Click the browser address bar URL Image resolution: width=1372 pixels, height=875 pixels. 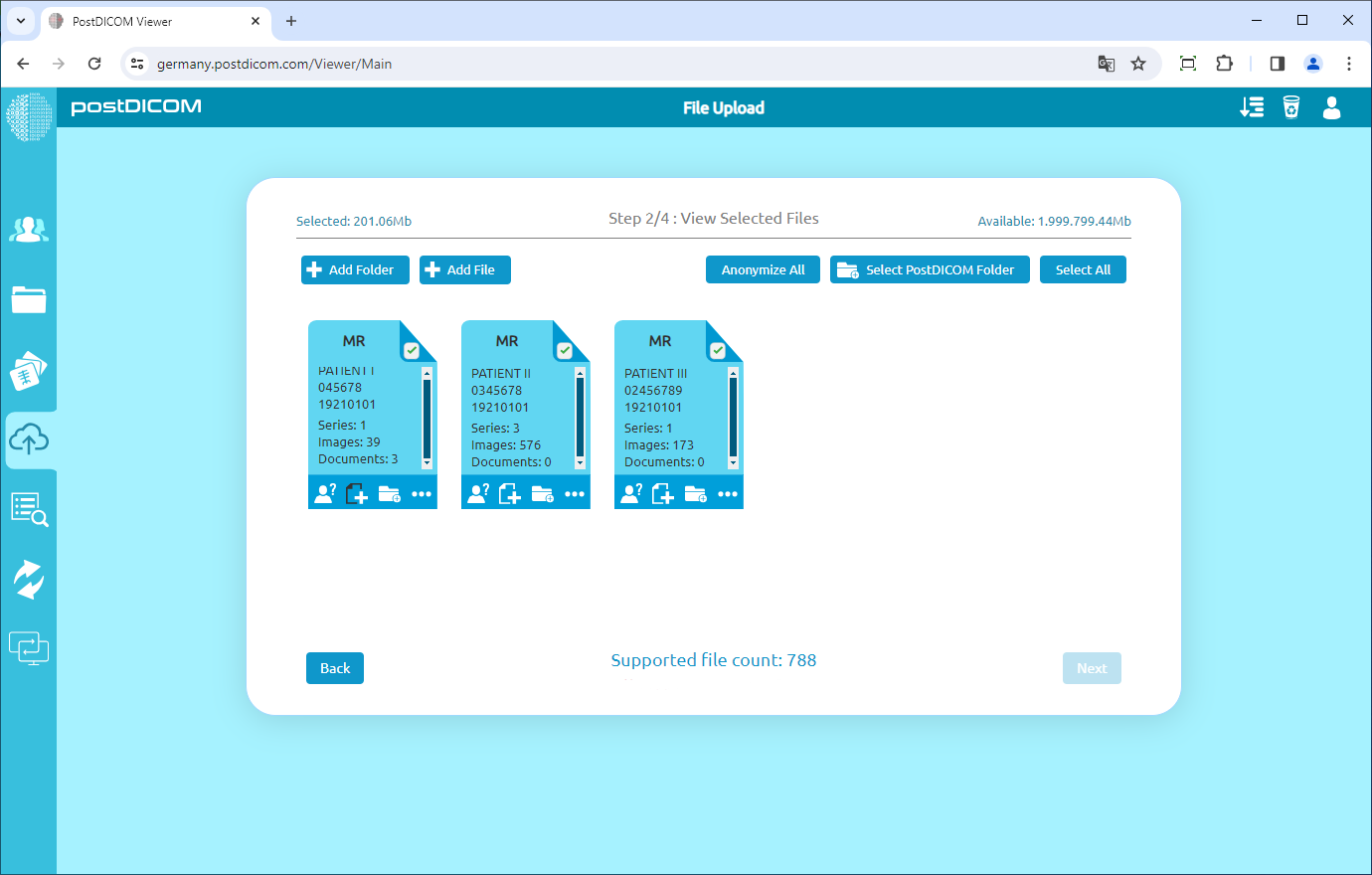(x=278, y=63)
